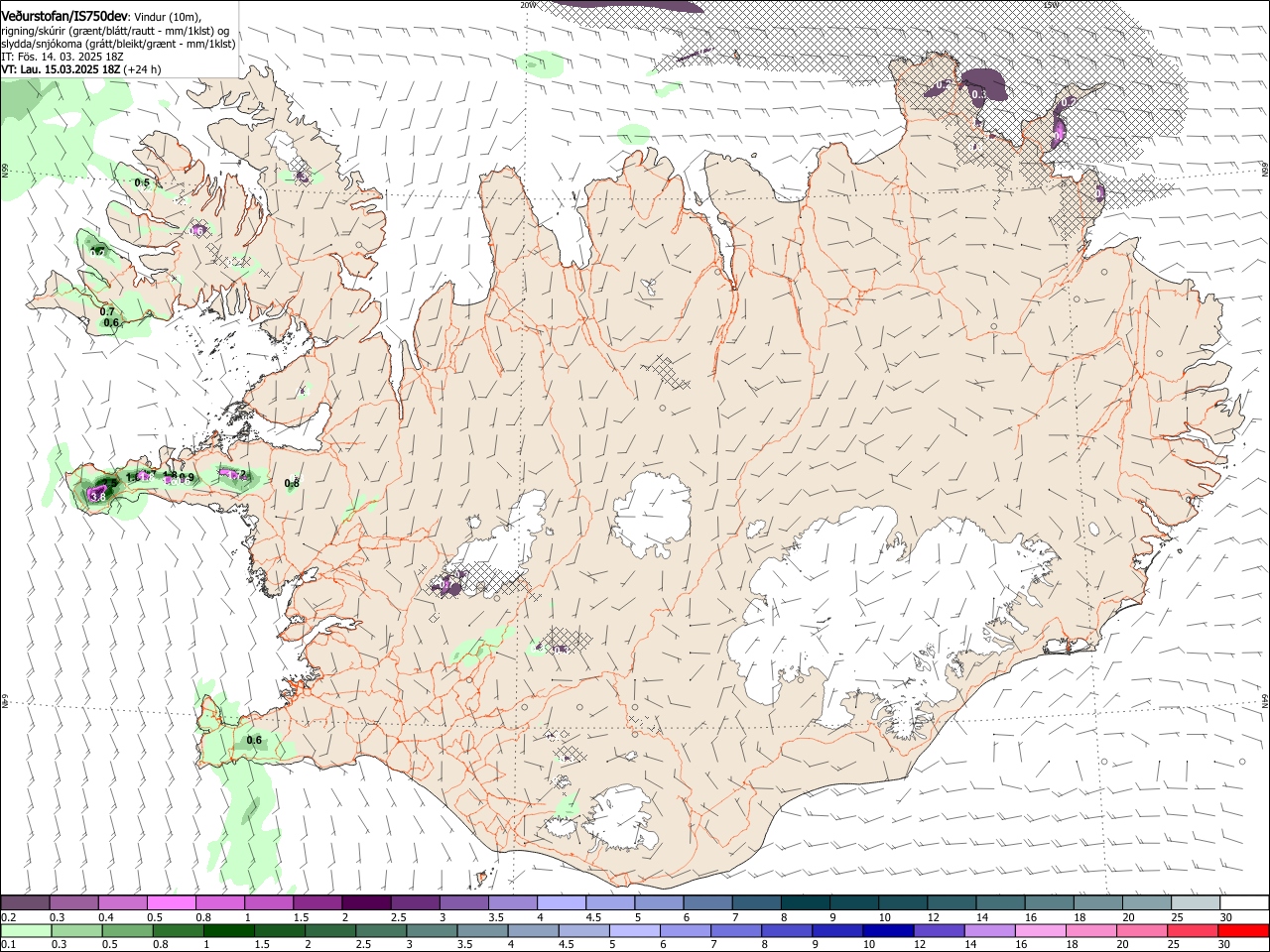Click the '0.7' precipitation label on the map
Screen dimensions: 1270x952
(107, 311)
